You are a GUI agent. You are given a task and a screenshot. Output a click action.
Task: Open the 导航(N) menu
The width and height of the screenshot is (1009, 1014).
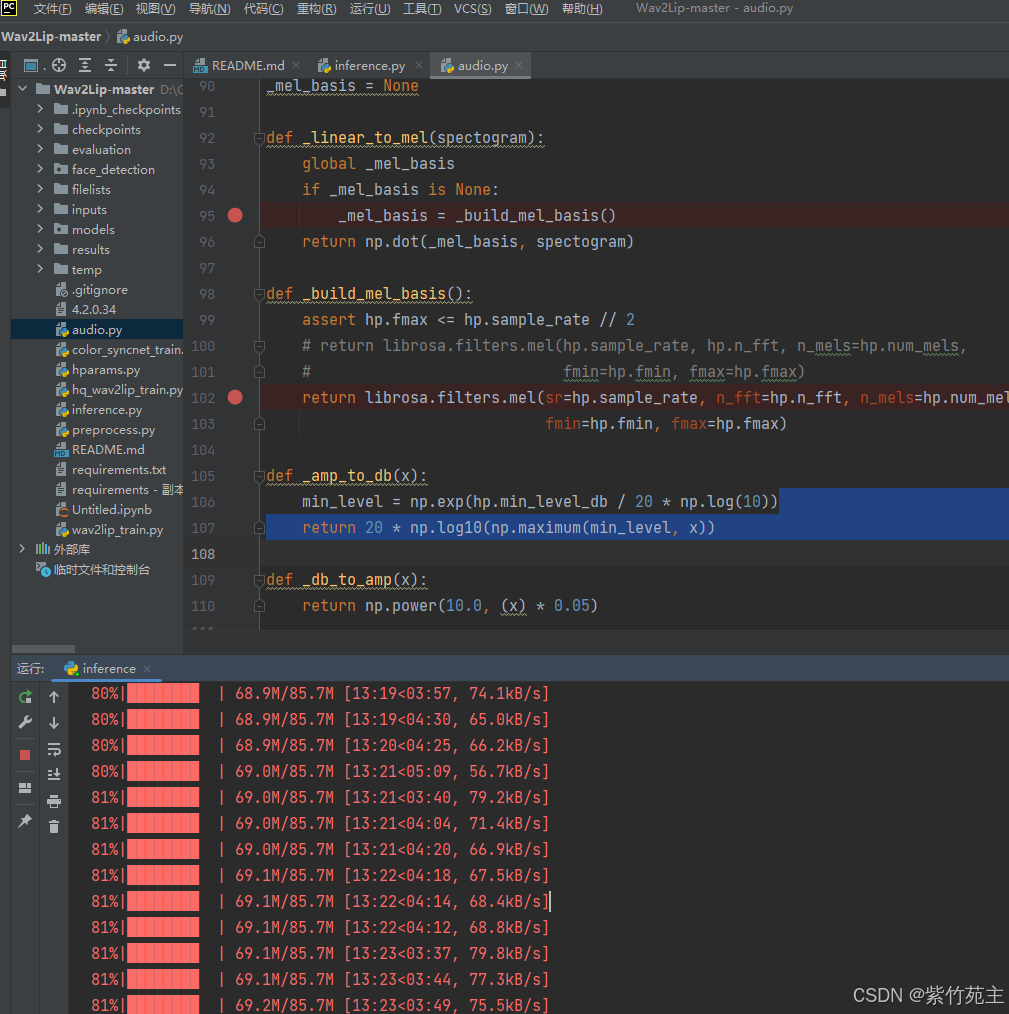tap(209, 8)
